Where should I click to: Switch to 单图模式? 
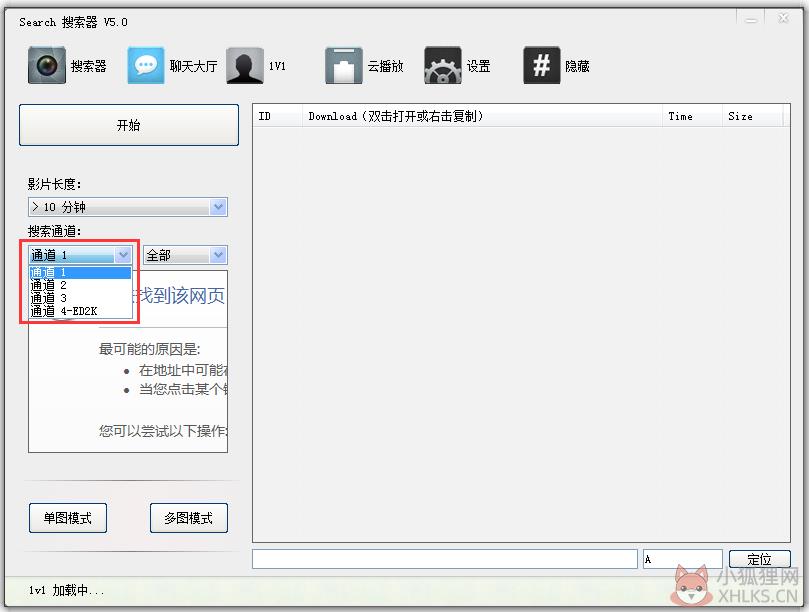pyautogui.click(x=68, y=518)
